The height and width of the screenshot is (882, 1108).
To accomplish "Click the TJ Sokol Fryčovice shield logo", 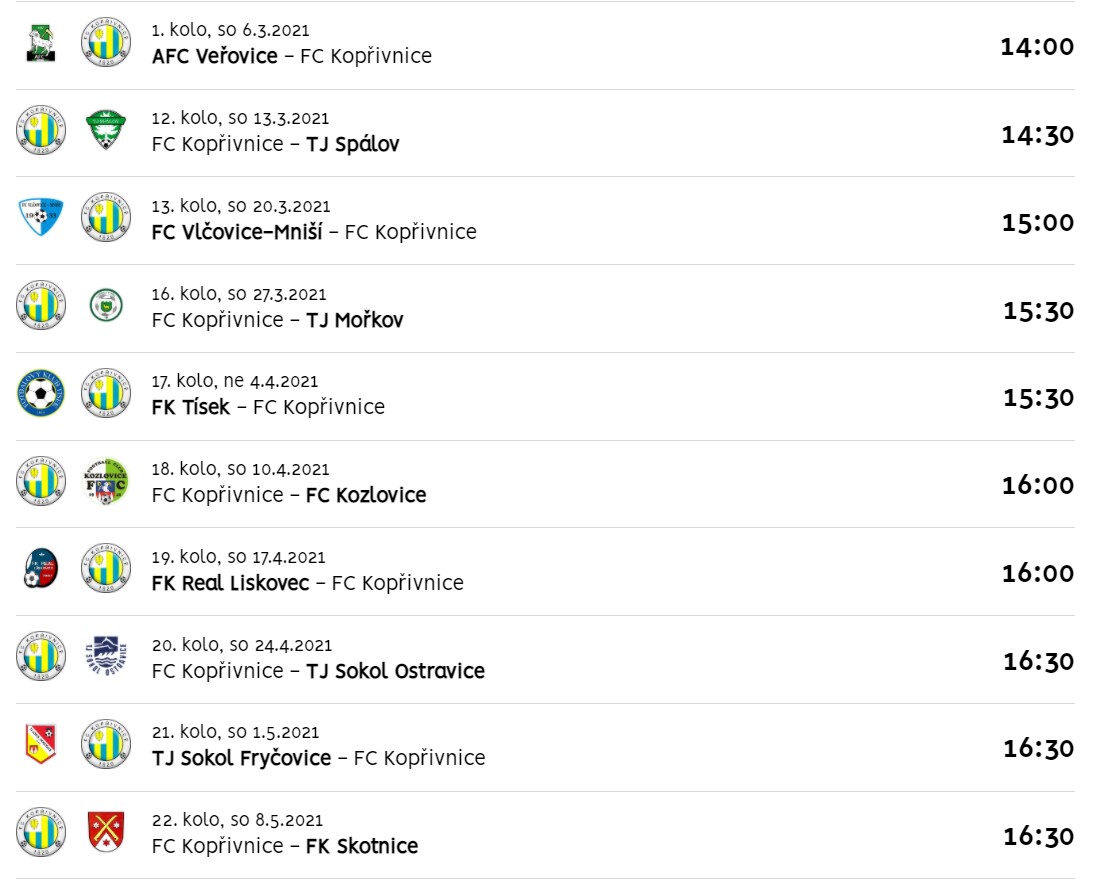I will [x=41, y=745].
